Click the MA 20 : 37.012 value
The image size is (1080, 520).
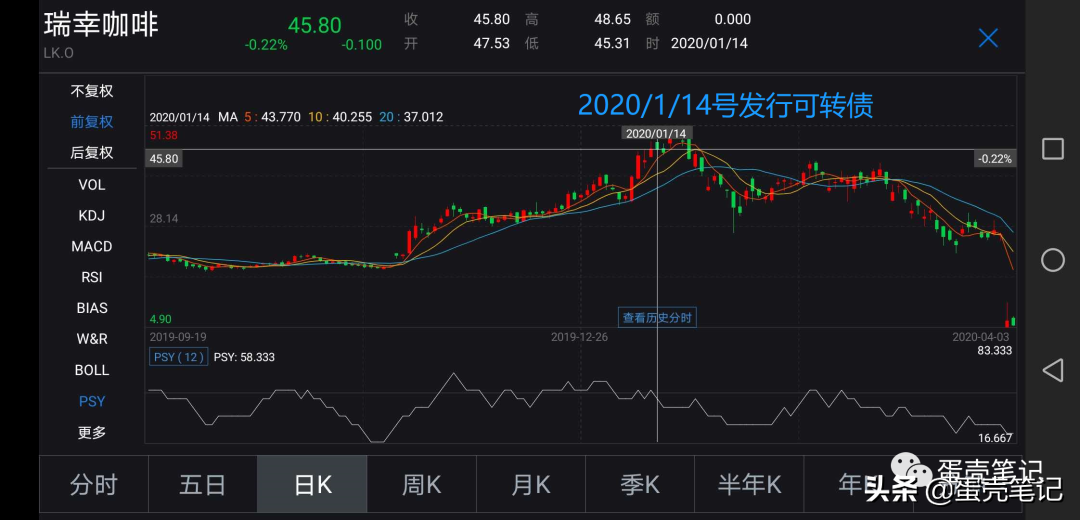(411, 117)
